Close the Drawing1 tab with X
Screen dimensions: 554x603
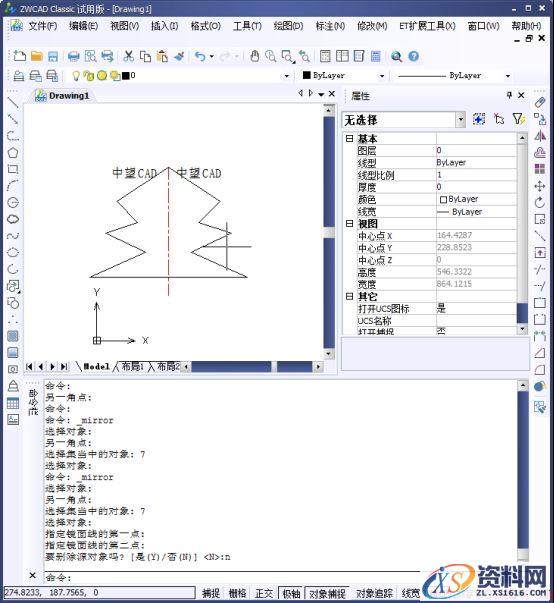(332, 93)
